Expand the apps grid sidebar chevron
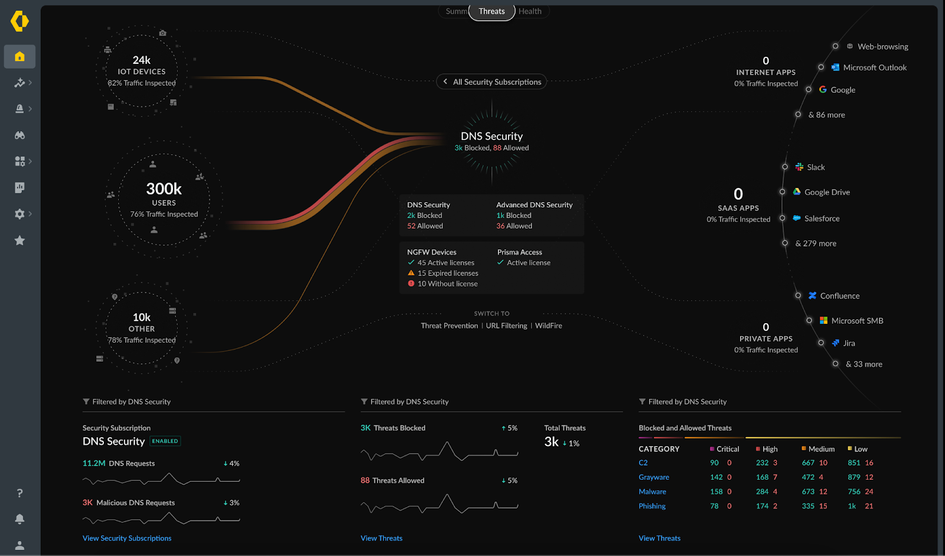Screen dimensions: 945x556 pyautogui.click(x=30, y=161)
